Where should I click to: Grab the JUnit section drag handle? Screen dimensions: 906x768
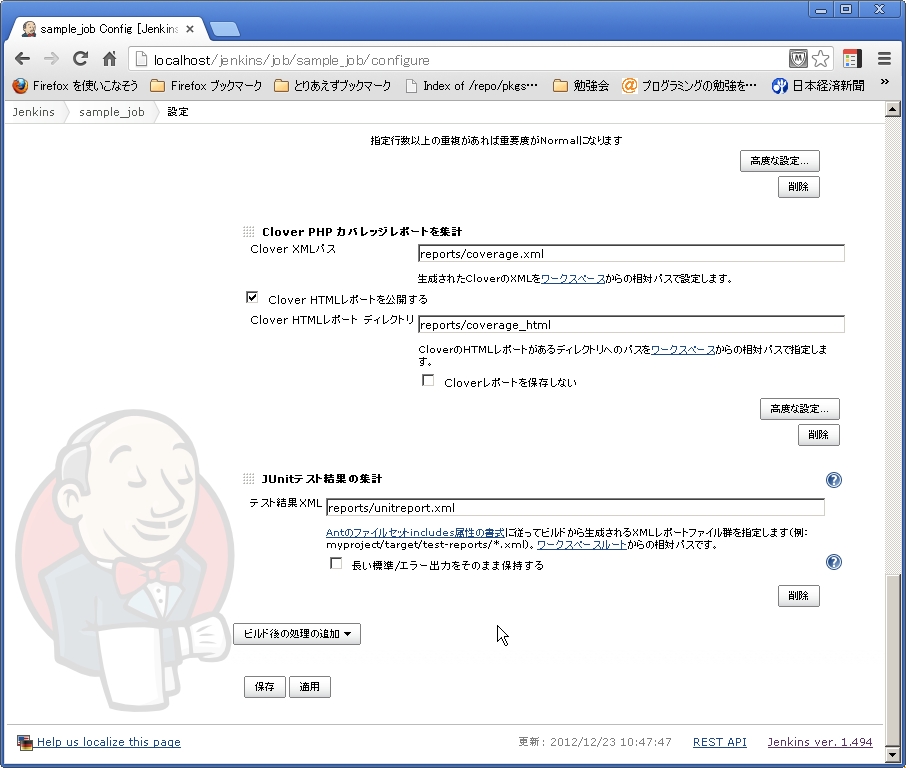pyautogui.click(x=248, y=478)
